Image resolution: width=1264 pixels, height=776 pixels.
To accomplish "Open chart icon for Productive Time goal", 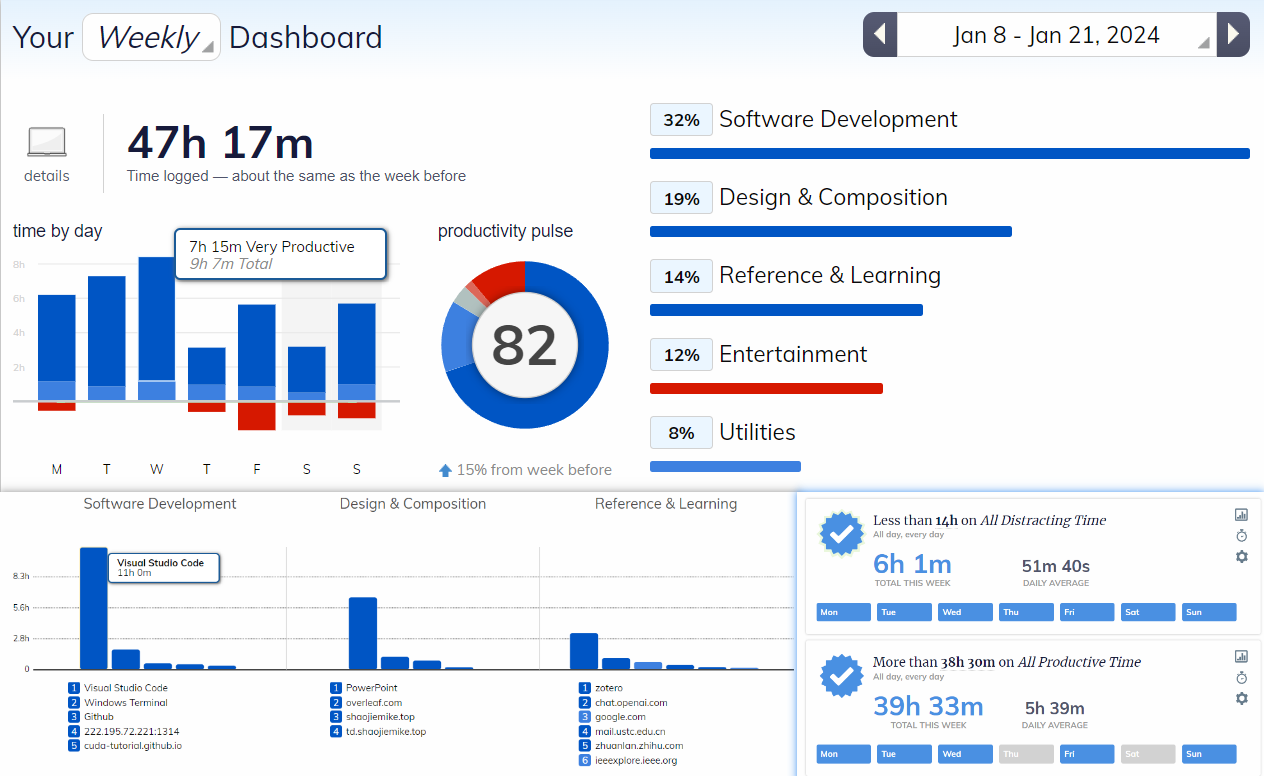I will point(1241,657).
